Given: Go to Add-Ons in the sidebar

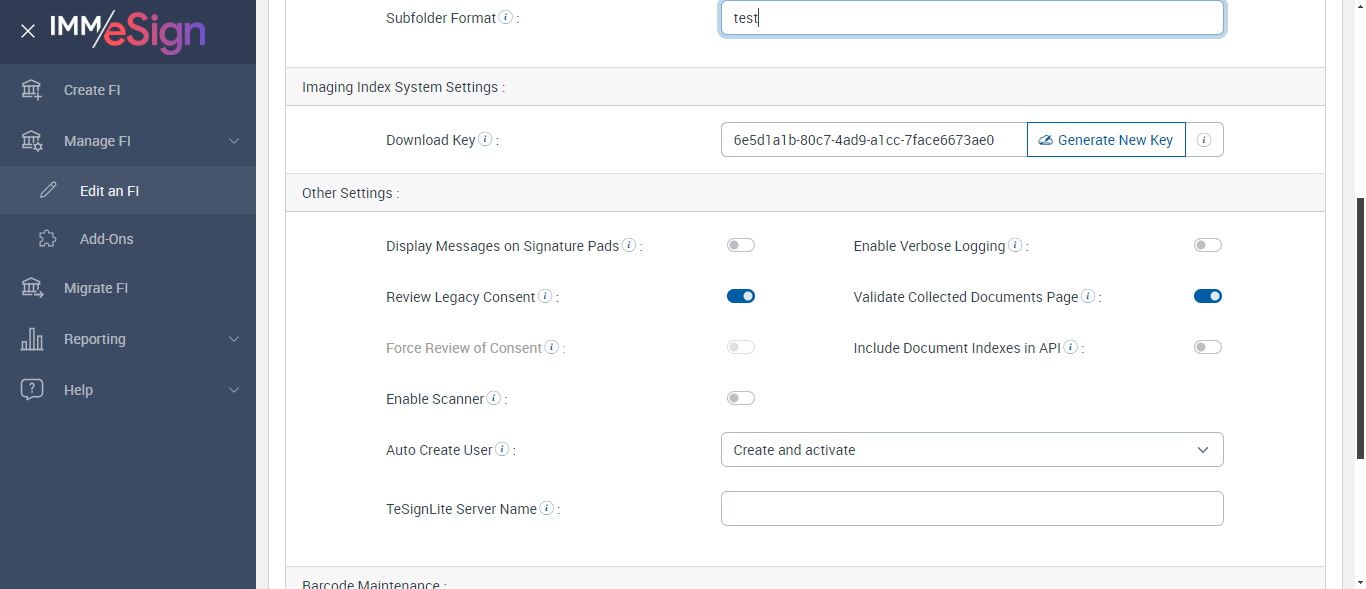Looking at the screenshot, I should (x=106, y=239).
